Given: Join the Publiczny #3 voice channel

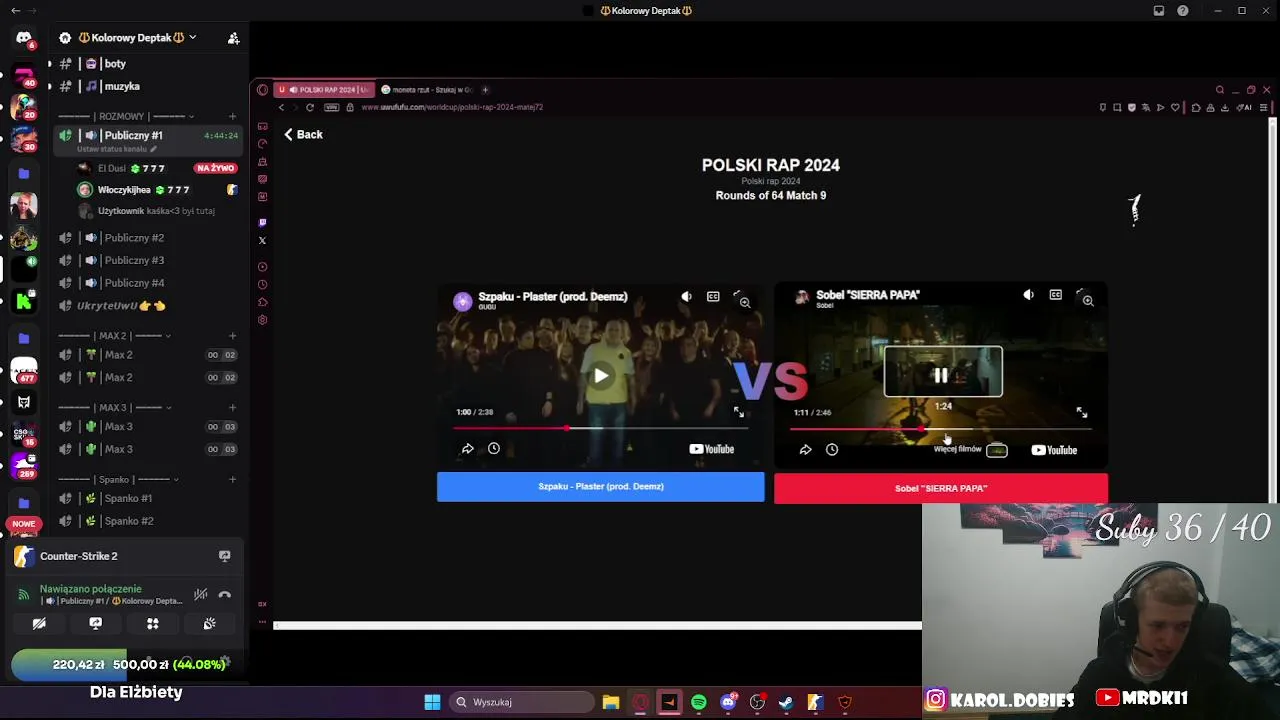Looking at the screenshot, I should click(x=146, y=260).
